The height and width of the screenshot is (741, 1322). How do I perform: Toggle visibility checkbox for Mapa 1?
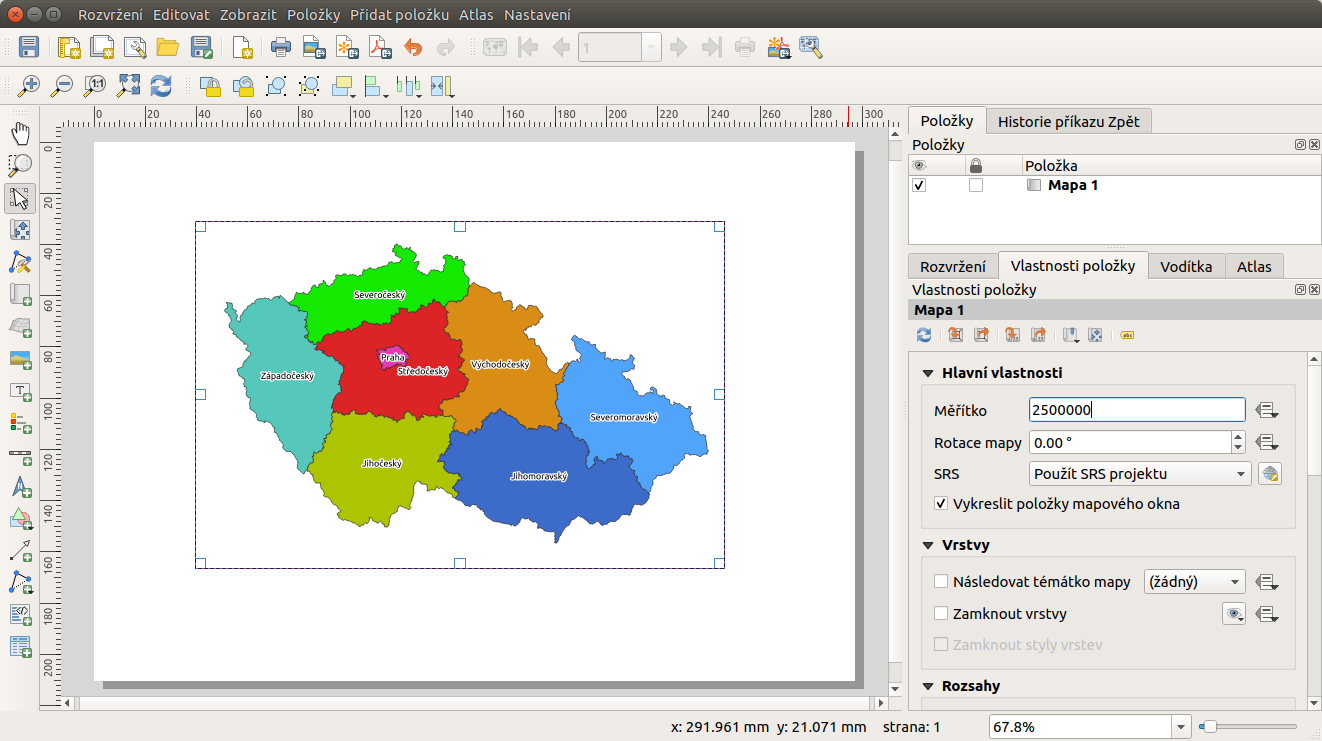[x=919, y=185]
